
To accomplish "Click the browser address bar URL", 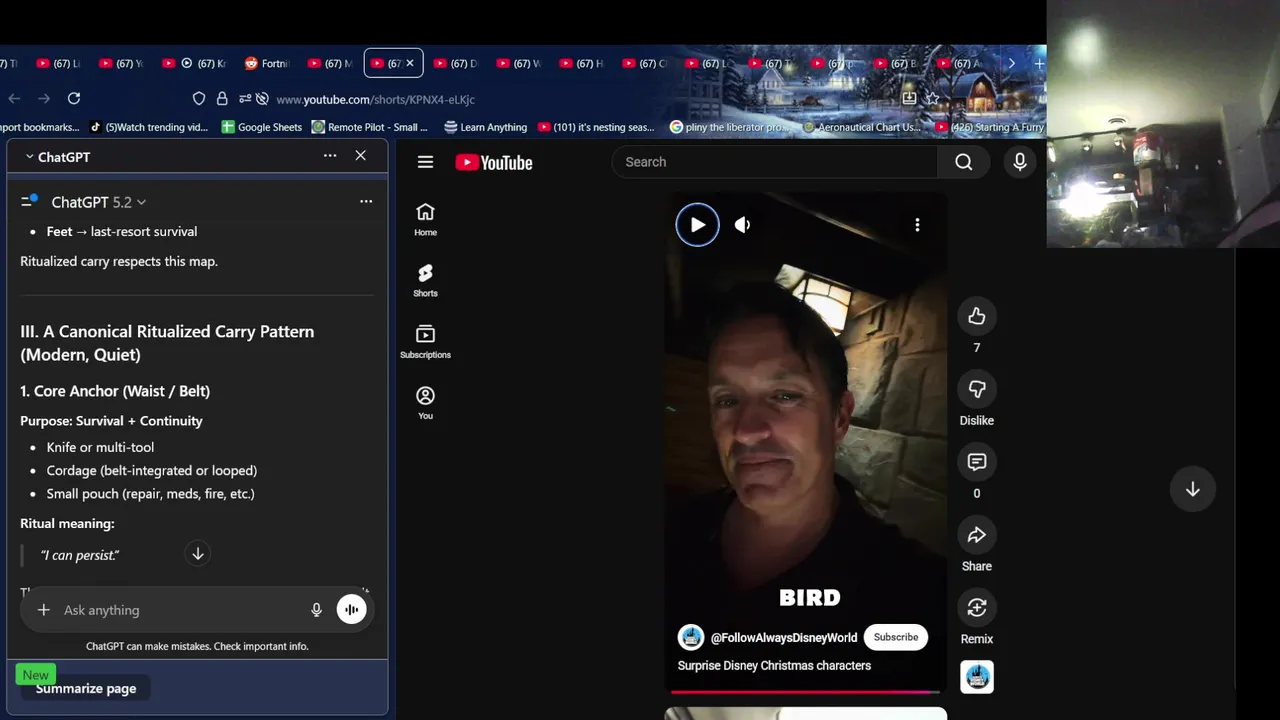I will pos(375,99).
